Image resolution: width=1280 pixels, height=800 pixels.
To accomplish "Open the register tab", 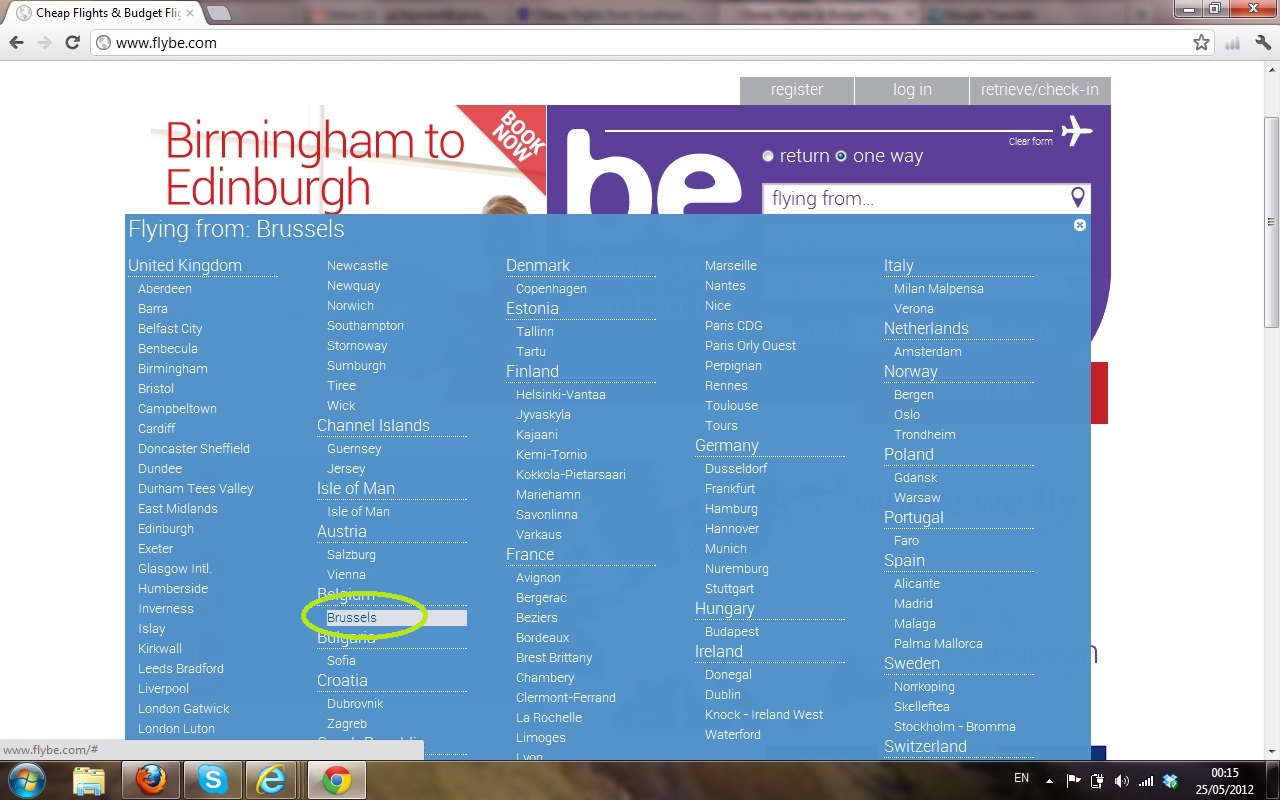I will click(x=796, y=90).
